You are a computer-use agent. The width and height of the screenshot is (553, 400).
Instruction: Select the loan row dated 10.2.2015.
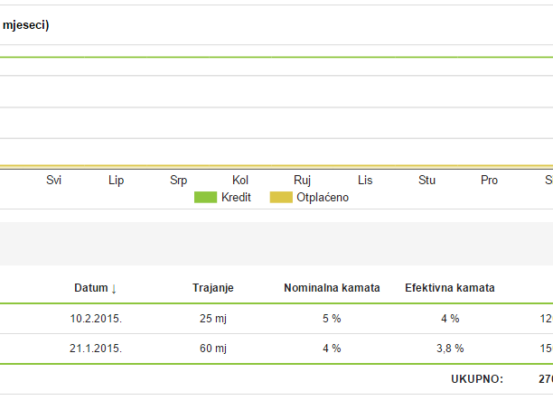click(x=276, y=319)
